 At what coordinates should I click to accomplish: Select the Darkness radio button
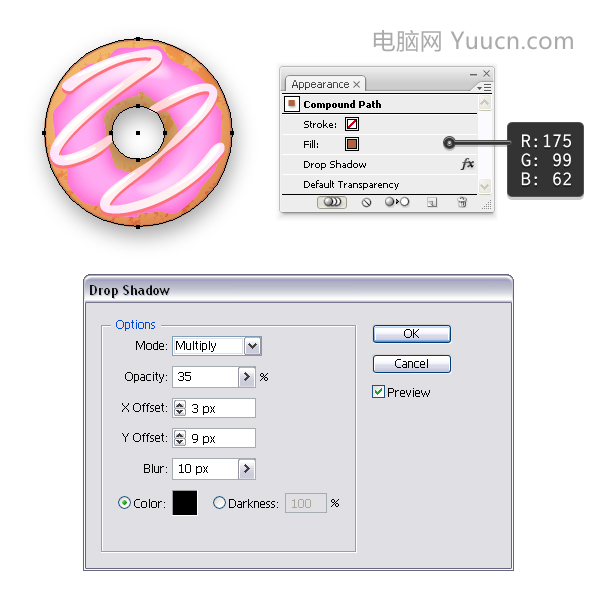click(219, 502)
